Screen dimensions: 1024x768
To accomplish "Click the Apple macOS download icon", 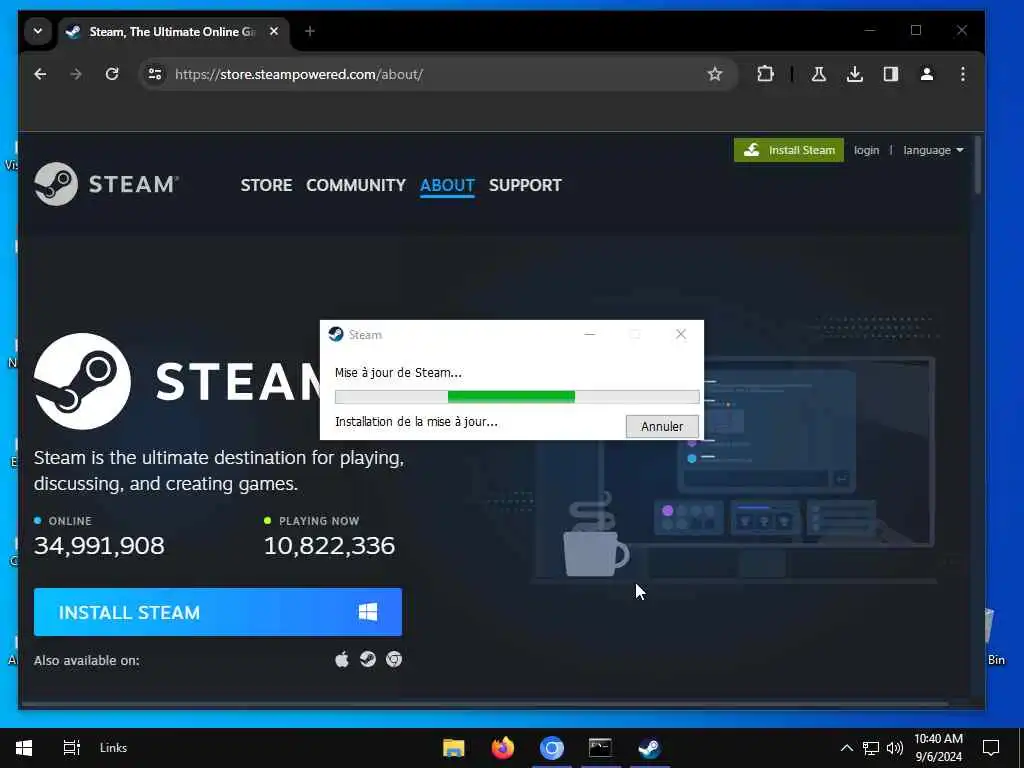I will [x=342, y=660].
